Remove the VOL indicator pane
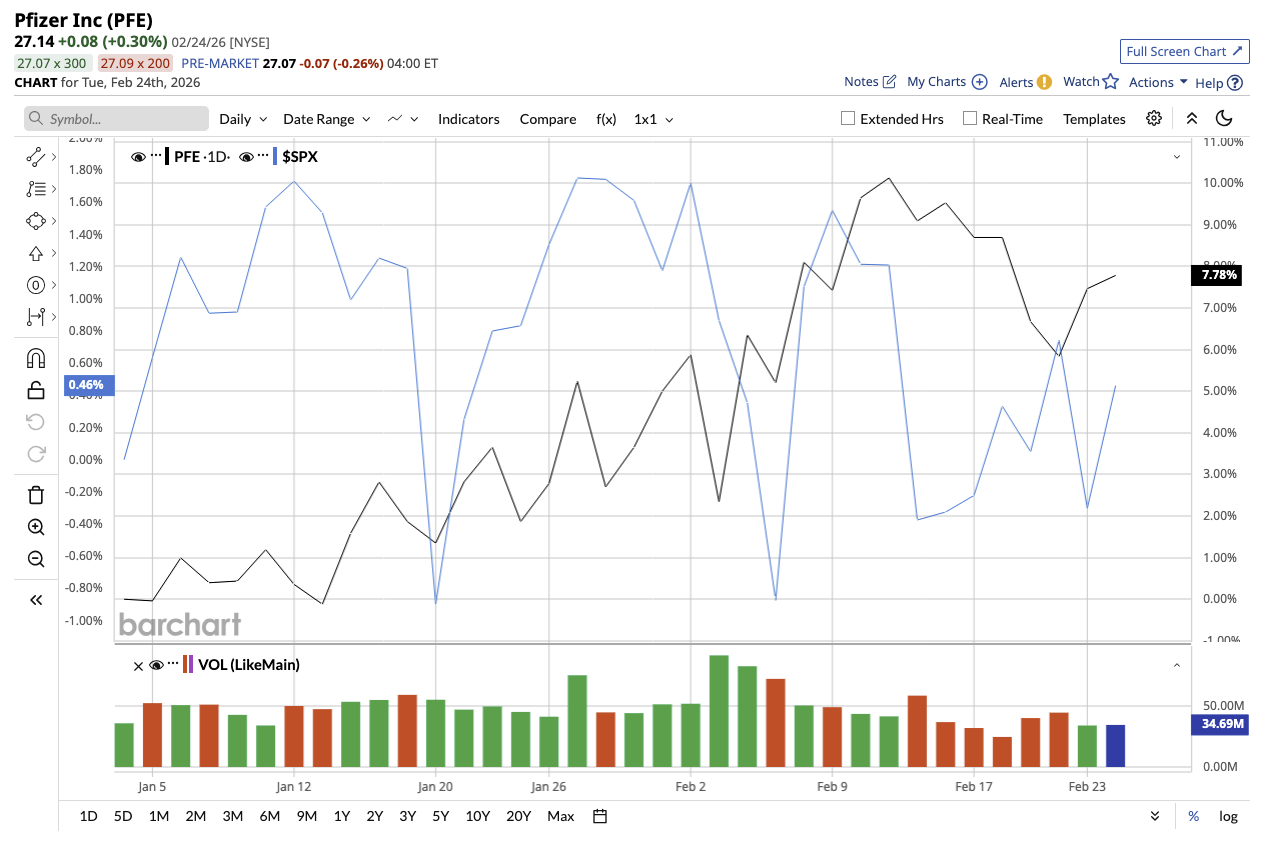Screen dimensions: 1284x868 138,665
